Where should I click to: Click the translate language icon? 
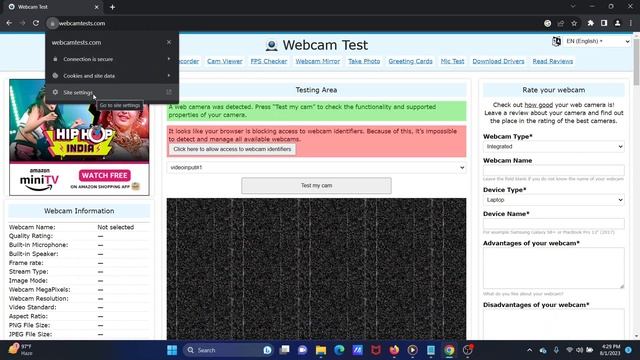coord(556,41)
